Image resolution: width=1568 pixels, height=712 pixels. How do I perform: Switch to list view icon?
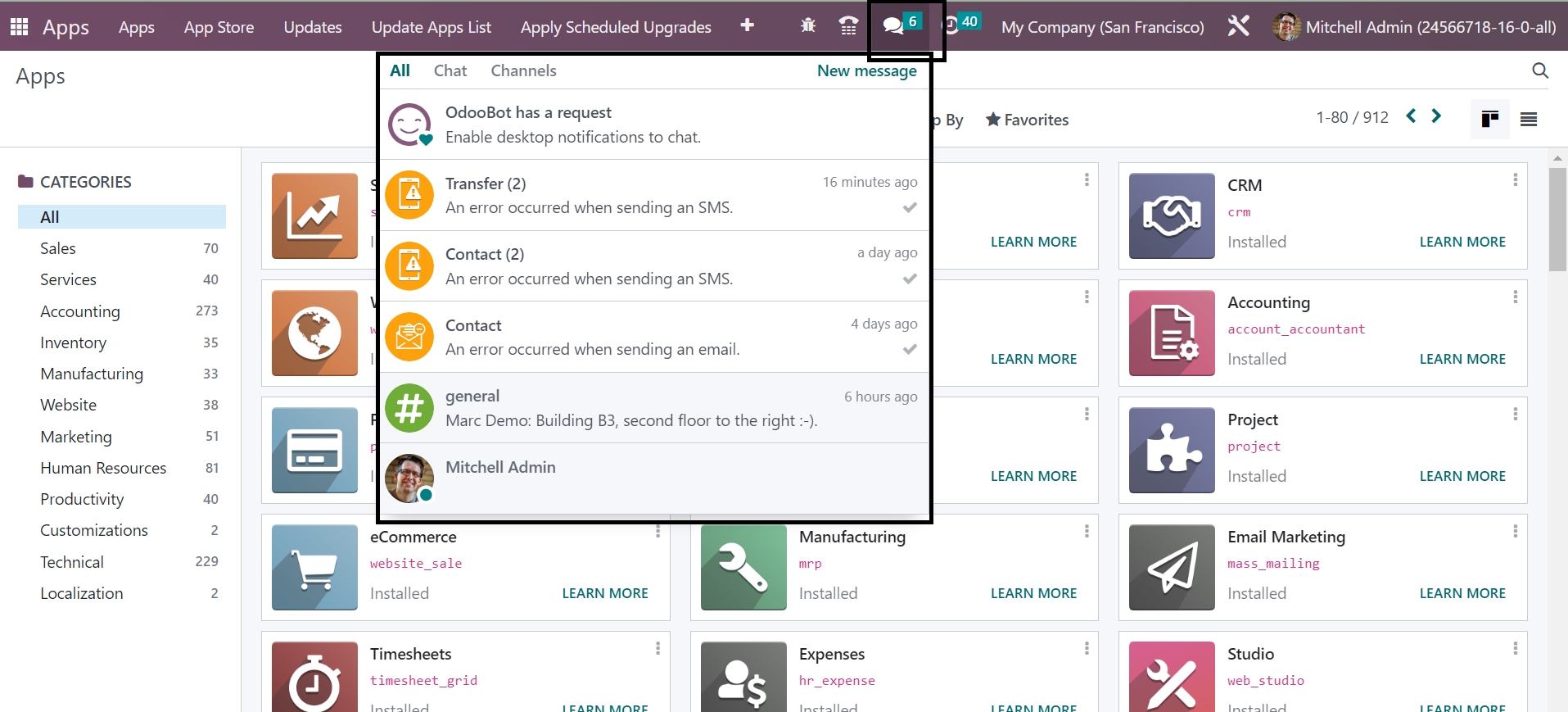click(1528, 120)
